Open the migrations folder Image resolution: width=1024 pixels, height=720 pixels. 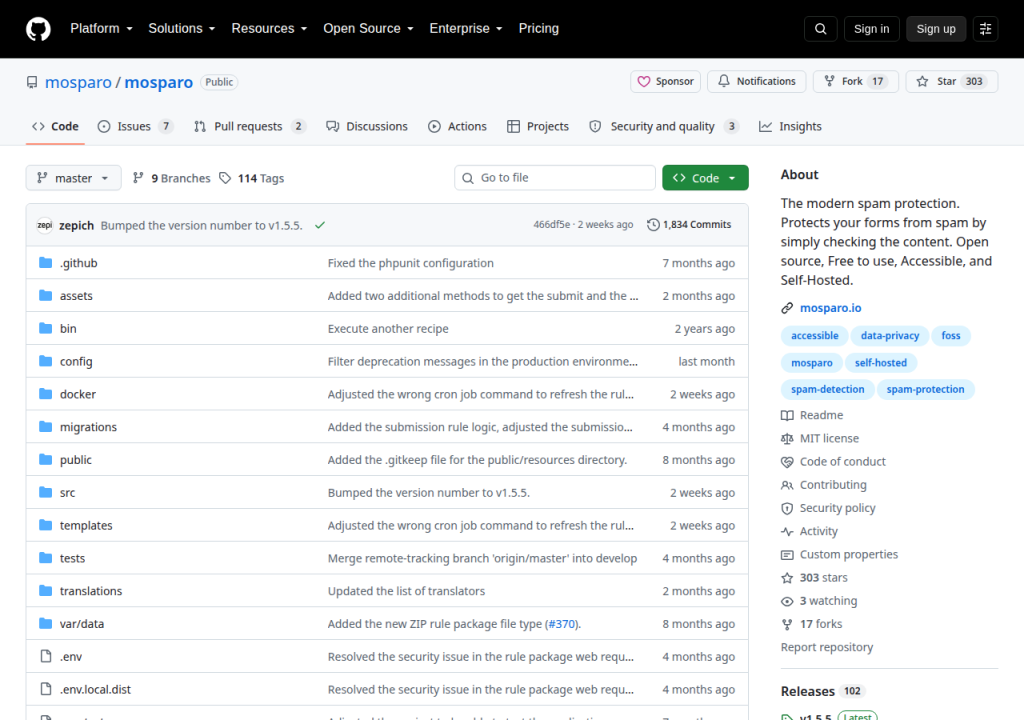[88, 427]
